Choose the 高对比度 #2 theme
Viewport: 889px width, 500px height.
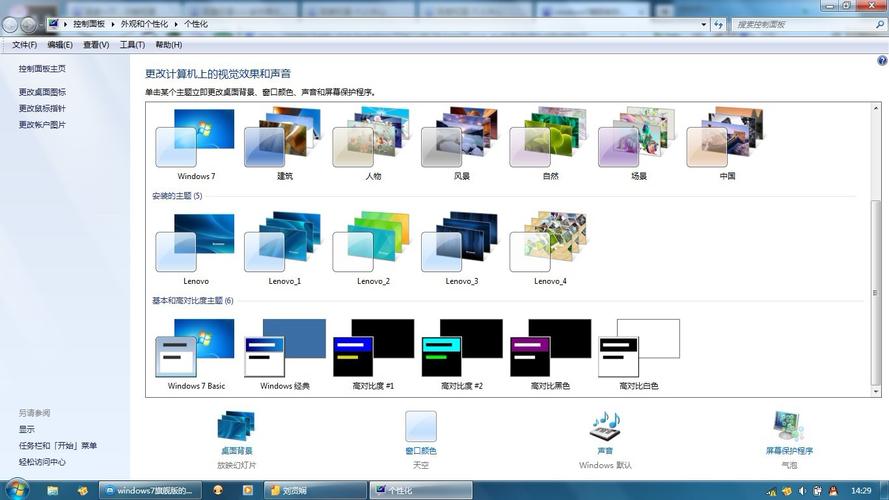(461, 354)
